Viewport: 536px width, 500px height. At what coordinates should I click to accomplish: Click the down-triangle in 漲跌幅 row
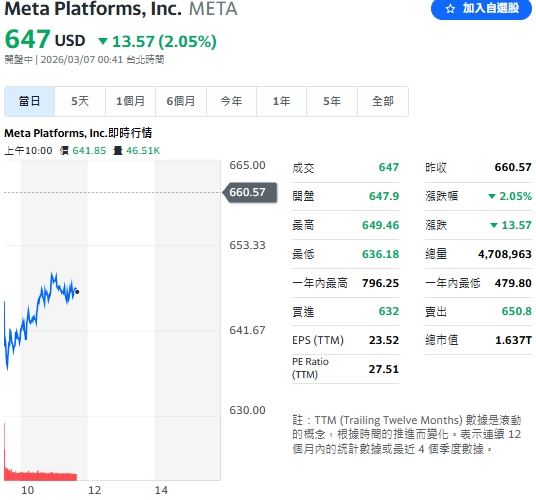point(492,196)
